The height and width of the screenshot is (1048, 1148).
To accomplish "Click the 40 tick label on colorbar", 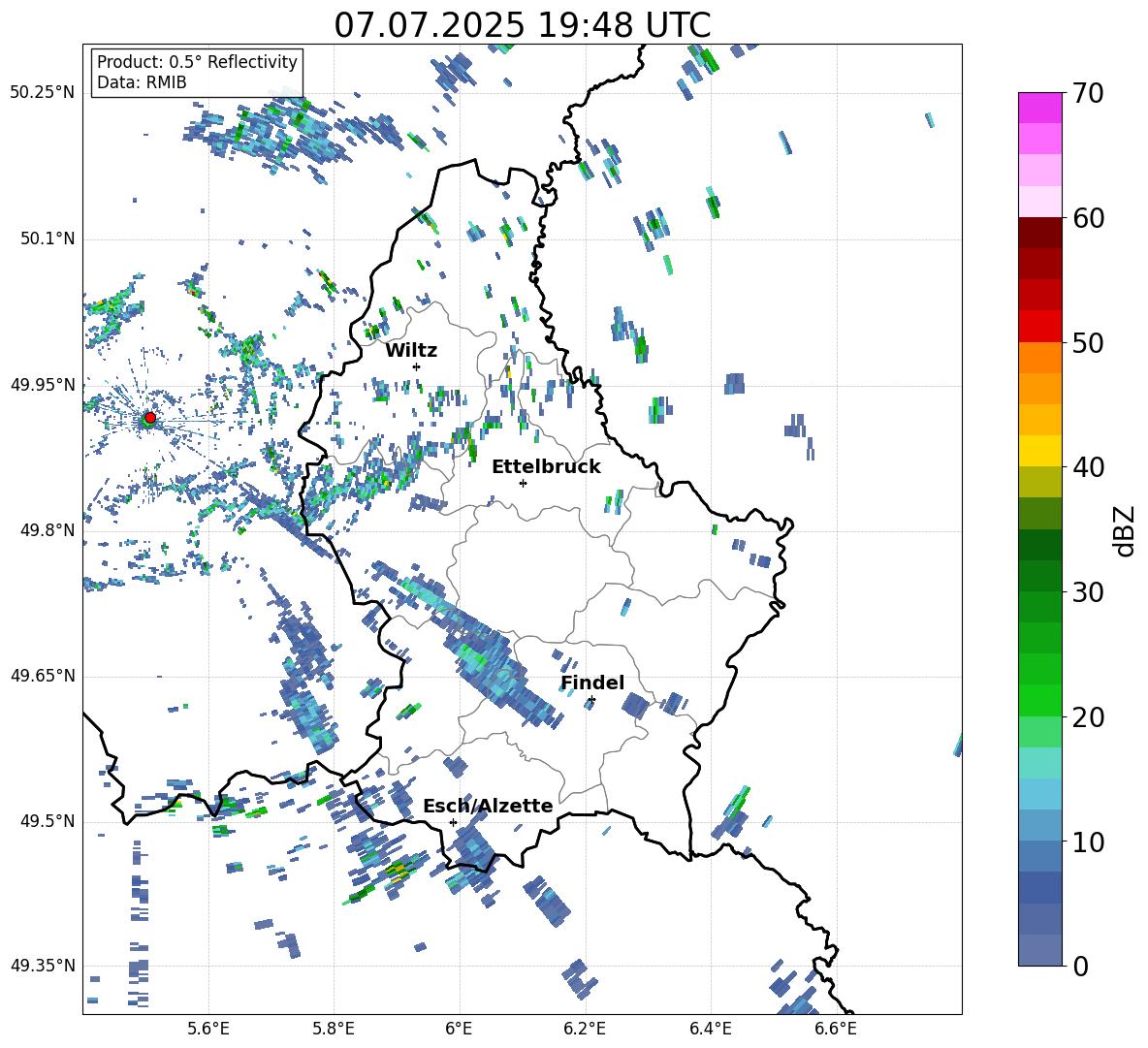I will point(1087,467).
